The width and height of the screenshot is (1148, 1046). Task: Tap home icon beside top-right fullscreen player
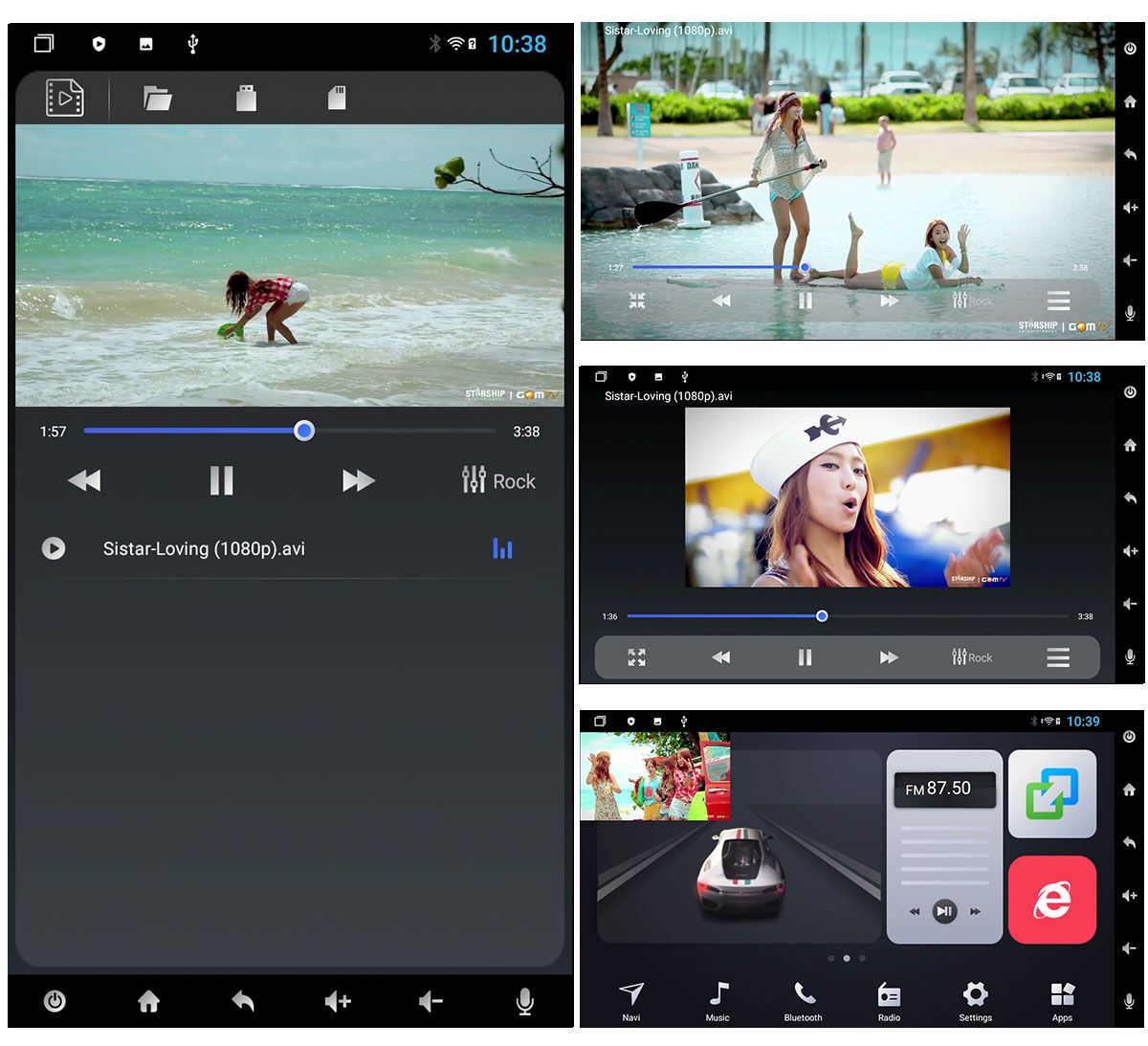coord(1130,101)
